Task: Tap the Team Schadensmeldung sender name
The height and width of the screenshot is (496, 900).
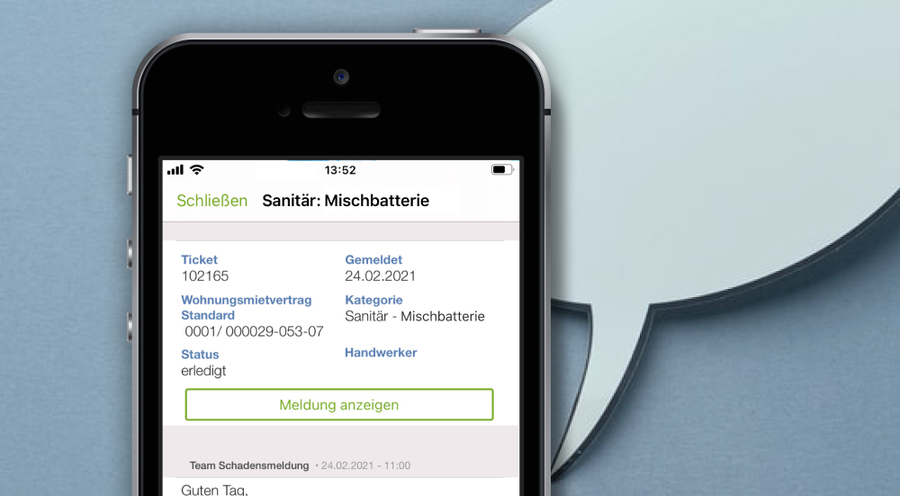Action: click(x=249, y=466)
